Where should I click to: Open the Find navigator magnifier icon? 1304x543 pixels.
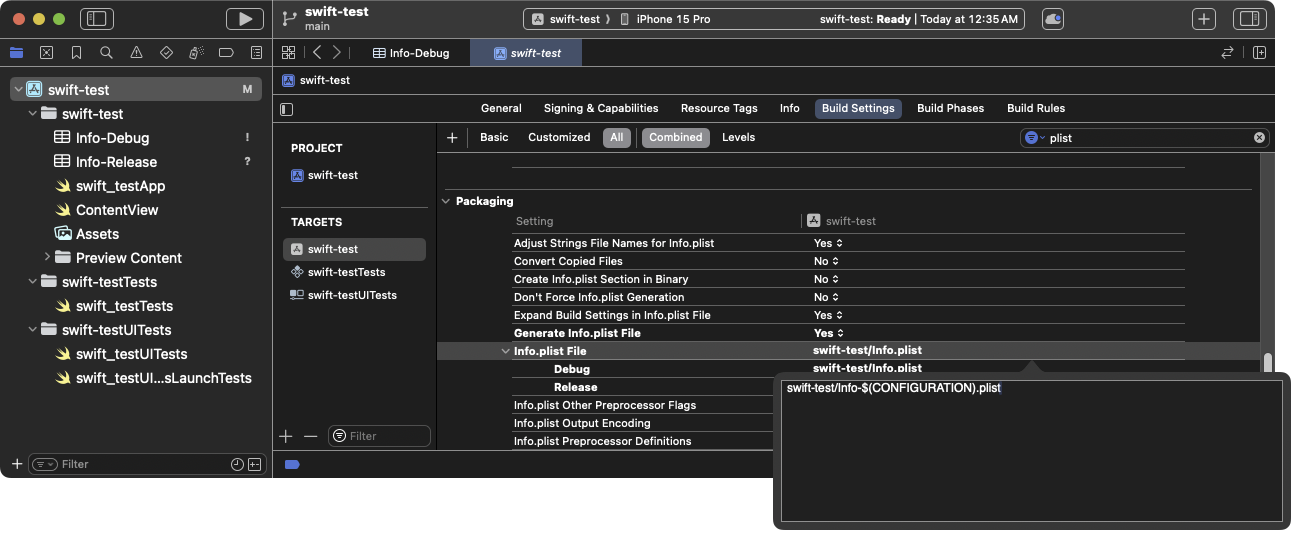[x=106, y=52]
